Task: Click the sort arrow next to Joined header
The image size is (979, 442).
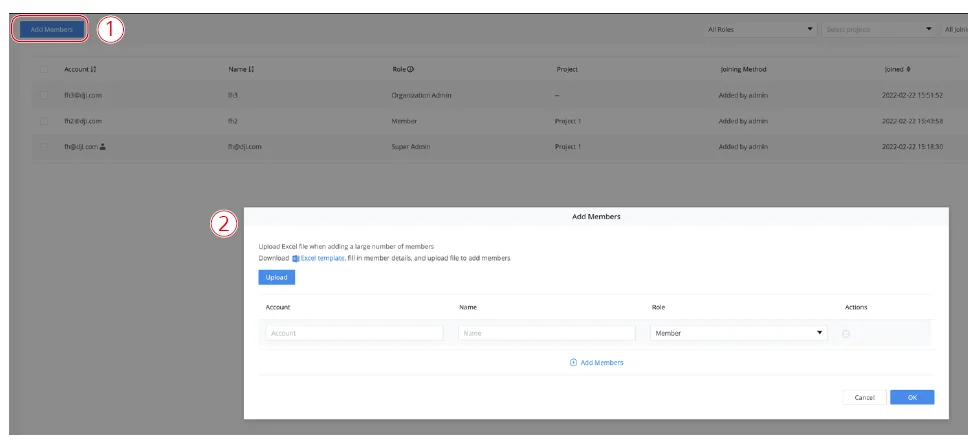Action: point(908,69)
